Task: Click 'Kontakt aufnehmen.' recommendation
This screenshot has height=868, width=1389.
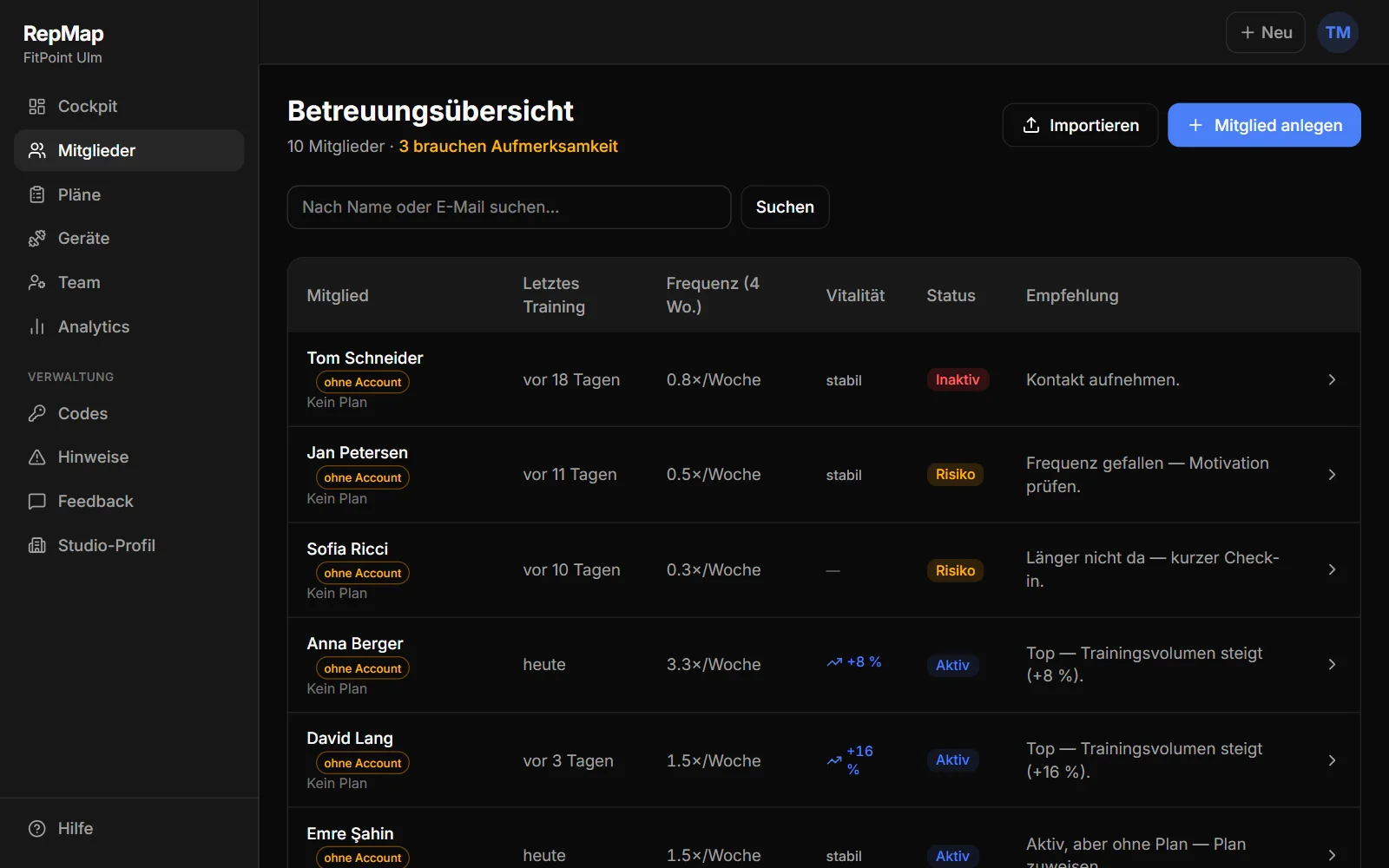Action: pyautogui.click(x=1103, y=379)
